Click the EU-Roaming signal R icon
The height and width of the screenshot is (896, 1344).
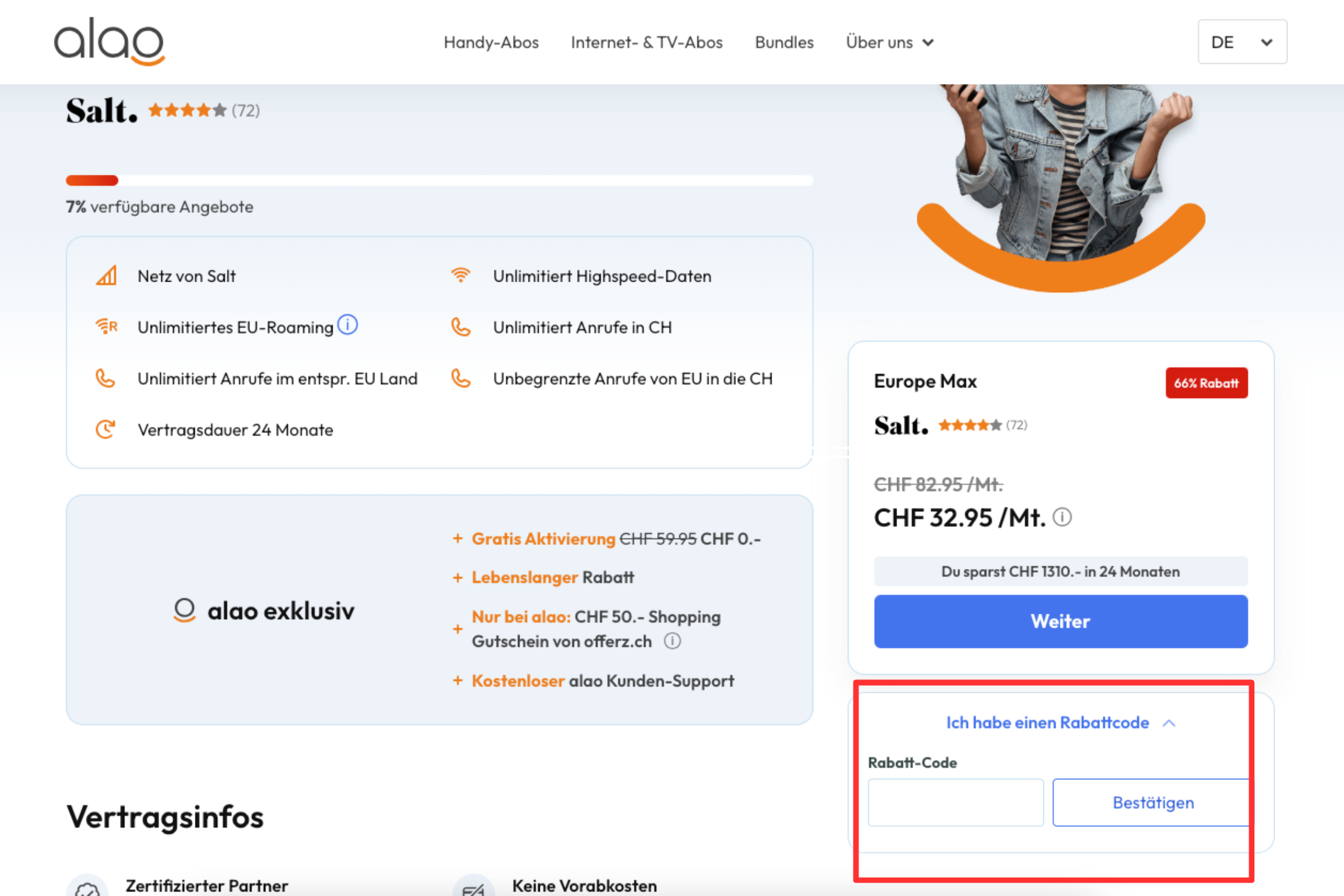click(106, 327)
